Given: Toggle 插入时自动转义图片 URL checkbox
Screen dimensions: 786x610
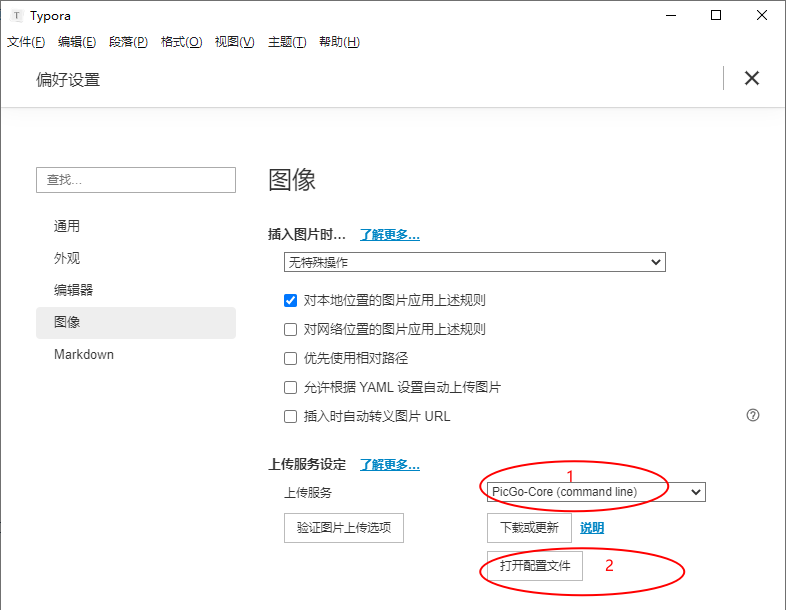Looking at the screenshot, I should (x=290, y=417).
